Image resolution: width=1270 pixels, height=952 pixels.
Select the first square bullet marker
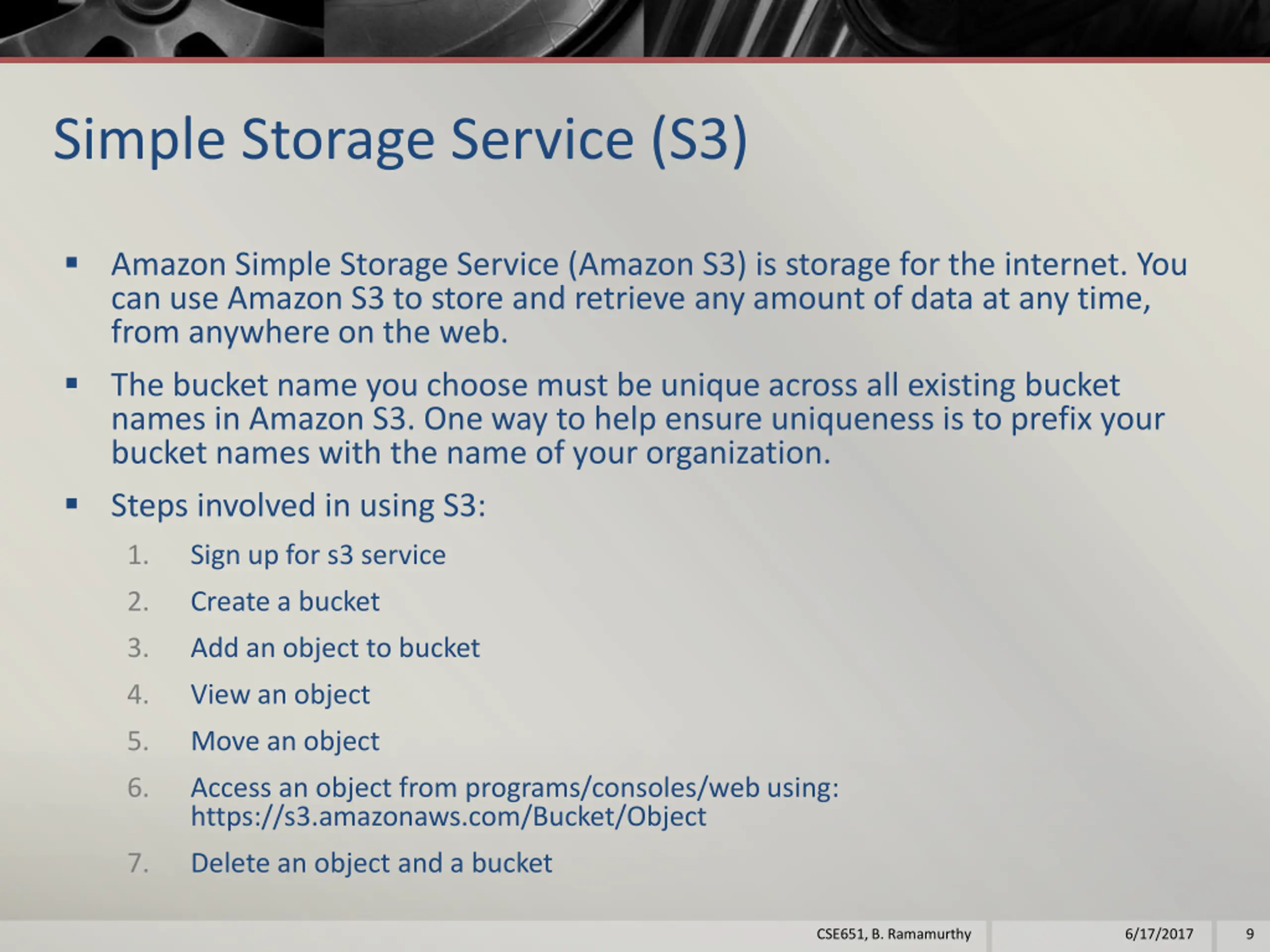pyautogui.click(x=72, y=263)
